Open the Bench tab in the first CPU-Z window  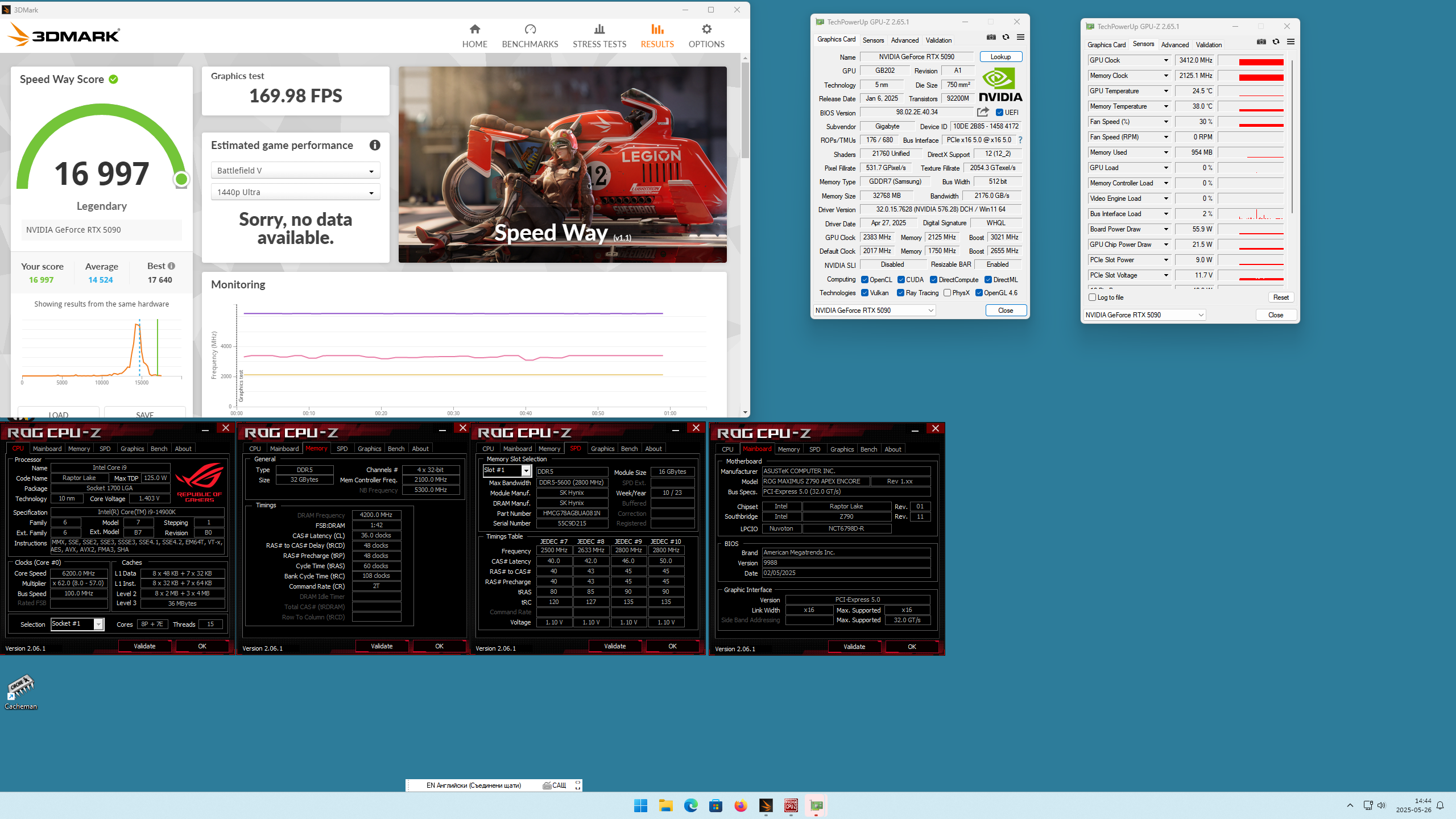(x=159, y=449)
